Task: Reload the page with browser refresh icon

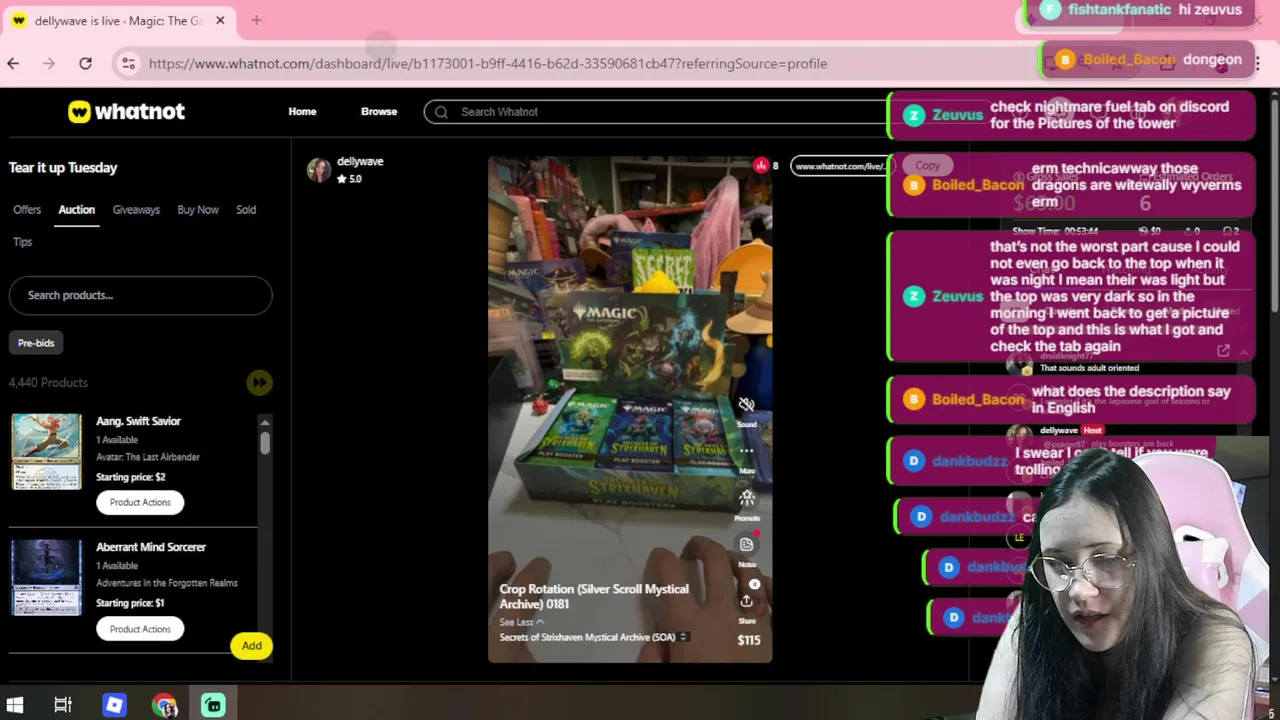Action: pos(85,63)
